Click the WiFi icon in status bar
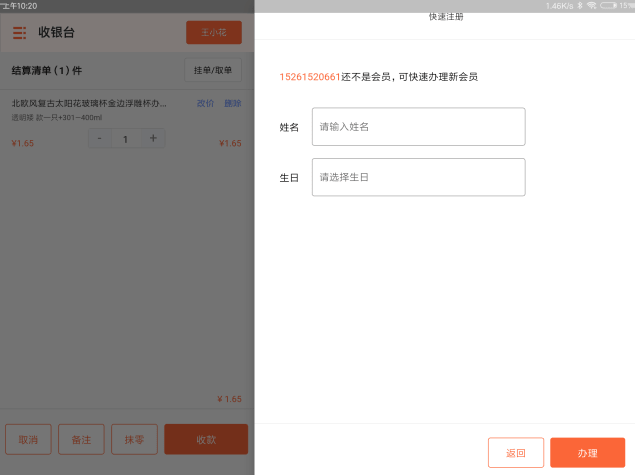The image size is (635, 475). [x=592, y=5]
